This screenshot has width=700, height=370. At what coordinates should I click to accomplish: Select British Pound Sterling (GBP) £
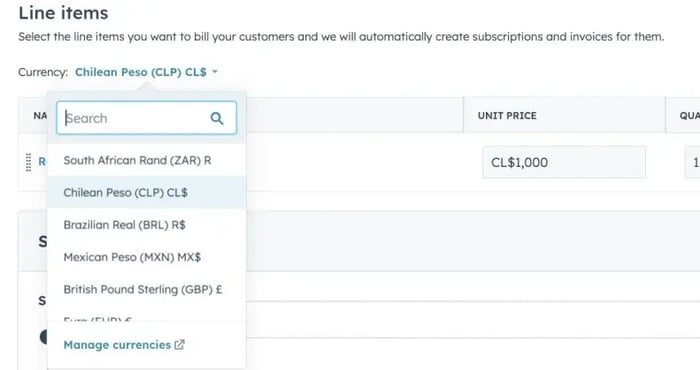pyautogui.click(x=146, y=289)
